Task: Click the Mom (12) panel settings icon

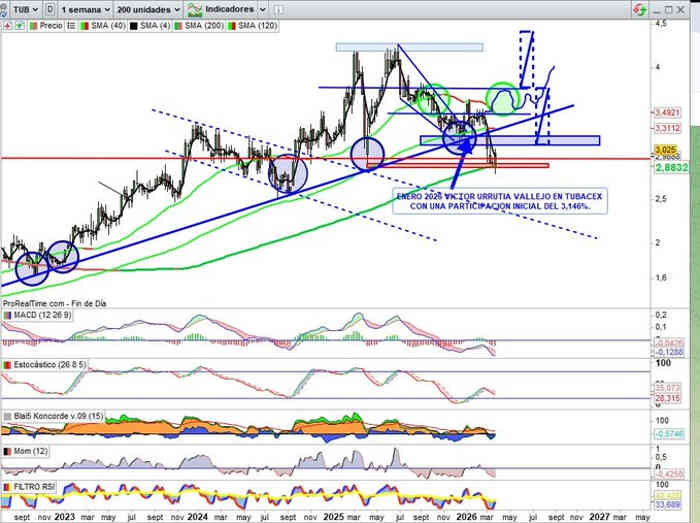Action: pyautogui.click(x=6, y=451)
